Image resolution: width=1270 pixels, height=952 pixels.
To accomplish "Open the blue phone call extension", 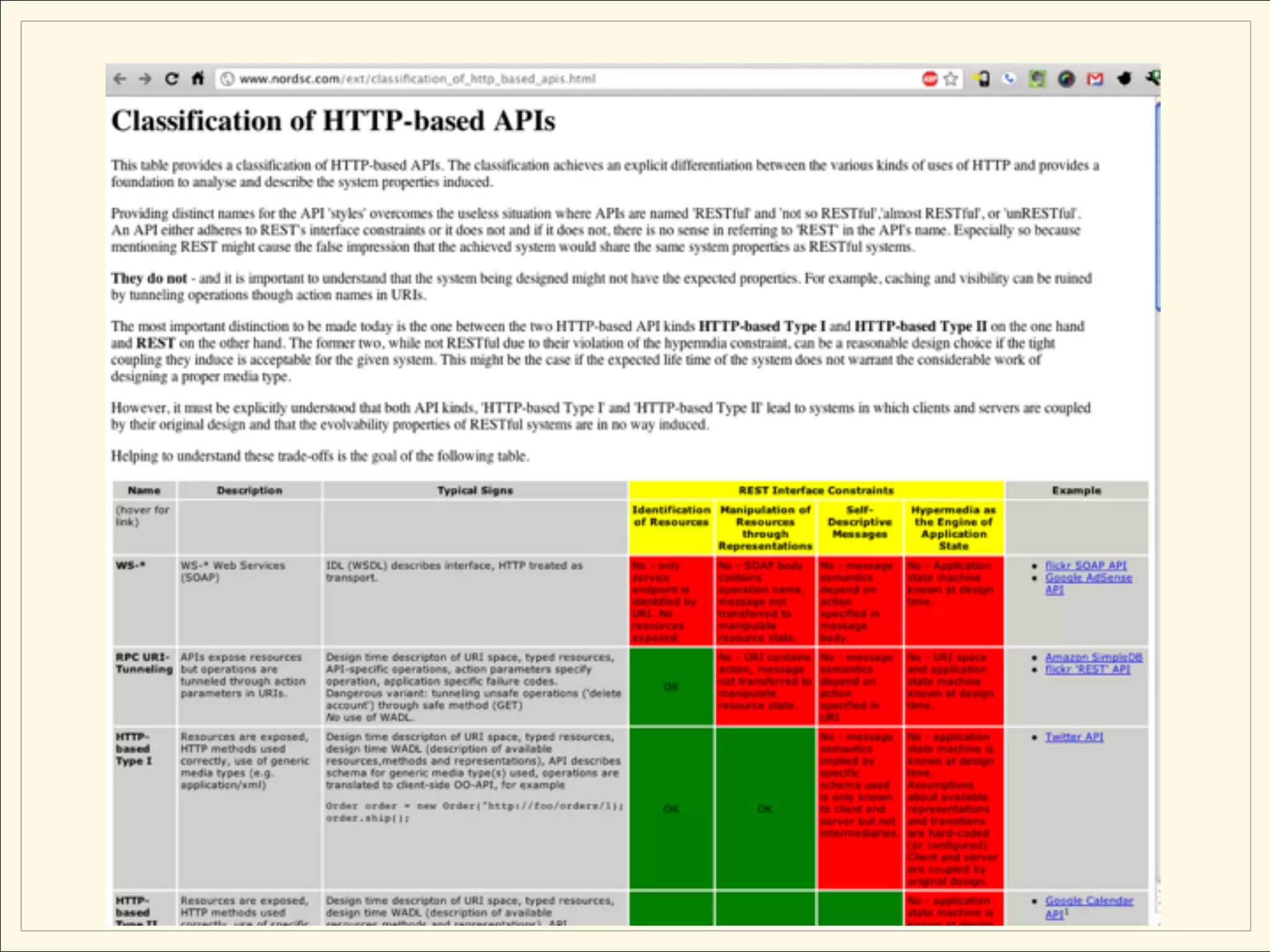I will pos(1010,79).
